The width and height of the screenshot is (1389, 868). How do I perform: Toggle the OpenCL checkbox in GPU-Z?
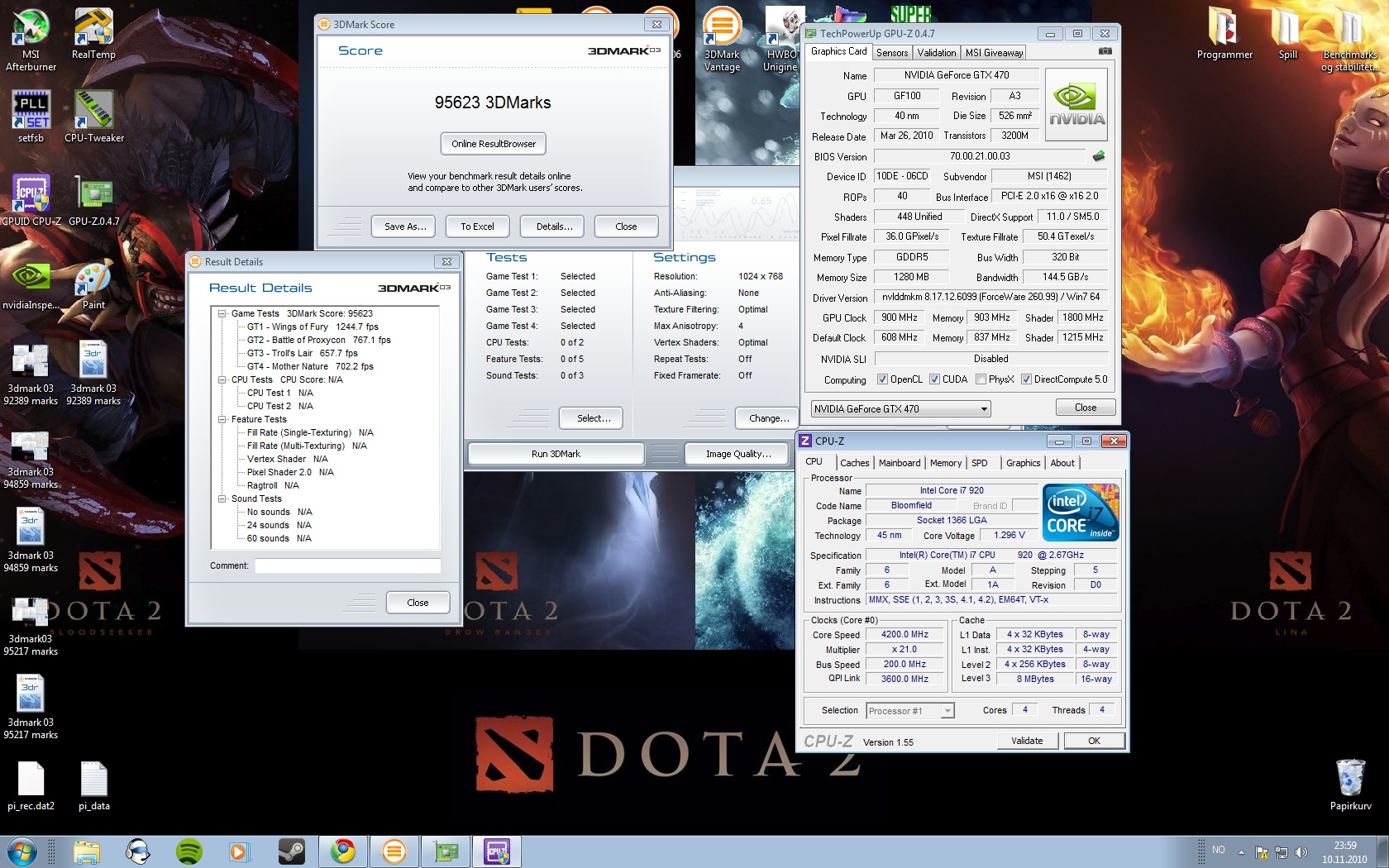coord(882,379)
